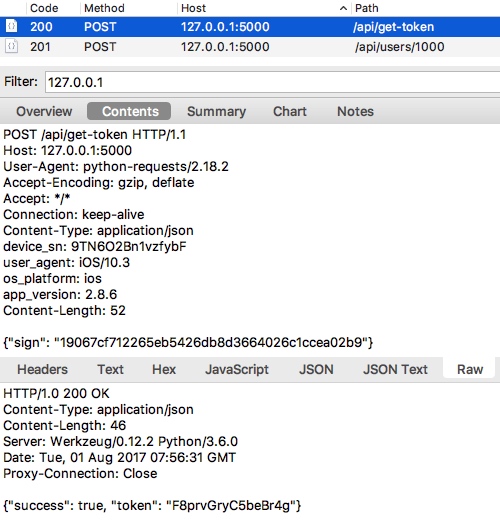Screen dimensions: 500x526
Task: Open the Notes tab
Action: pos(355,111)
